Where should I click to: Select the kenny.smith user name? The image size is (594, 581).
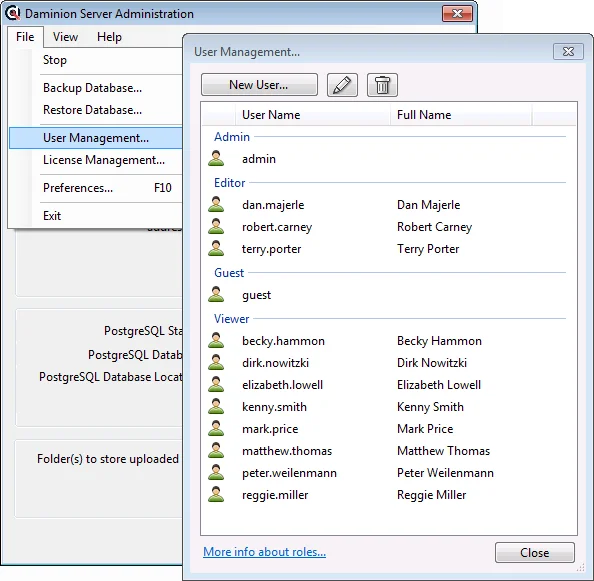(274, 407)
